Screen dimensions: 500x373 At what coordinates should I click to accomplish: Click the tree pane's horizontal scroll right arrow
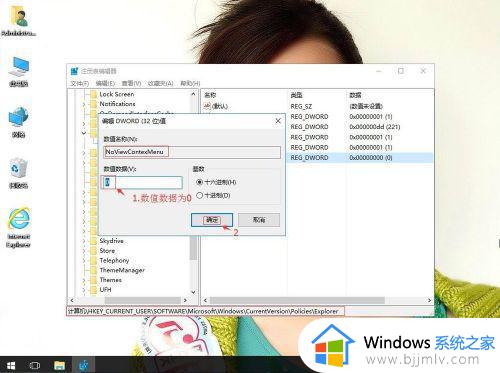tap(185, 300)
